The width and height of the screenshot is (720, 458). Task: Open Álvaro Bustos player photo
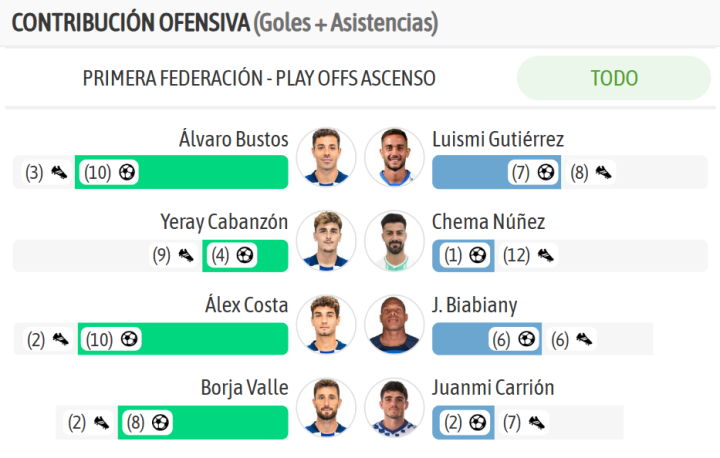pyautogui.click(x=326, y=157)
